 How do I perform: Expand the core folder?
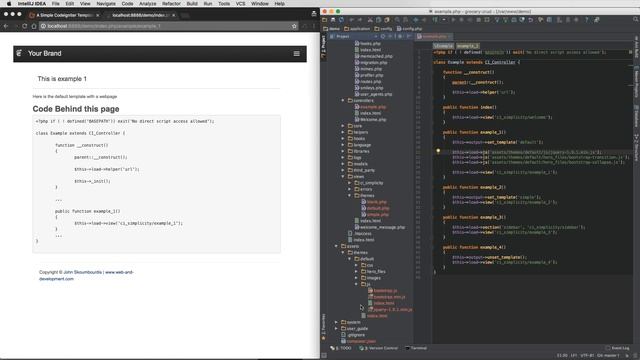click(x=343, y=126)
